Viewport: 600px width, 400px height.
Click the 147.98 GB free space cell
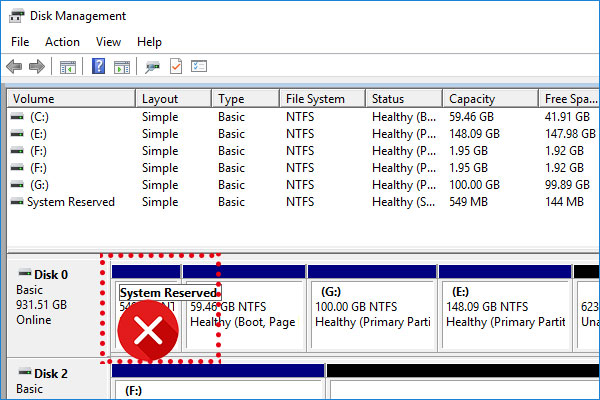click(570, 134)
